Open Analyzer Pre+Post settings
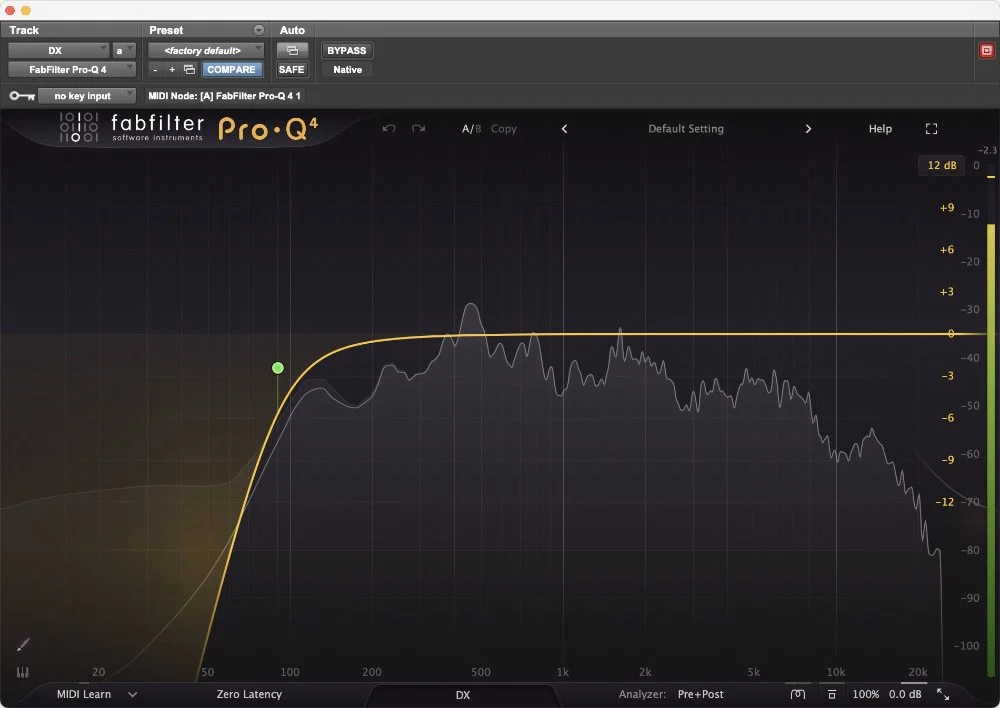Image resolution: width=1000 pixels, height=708 pixels. coord(700,694)
